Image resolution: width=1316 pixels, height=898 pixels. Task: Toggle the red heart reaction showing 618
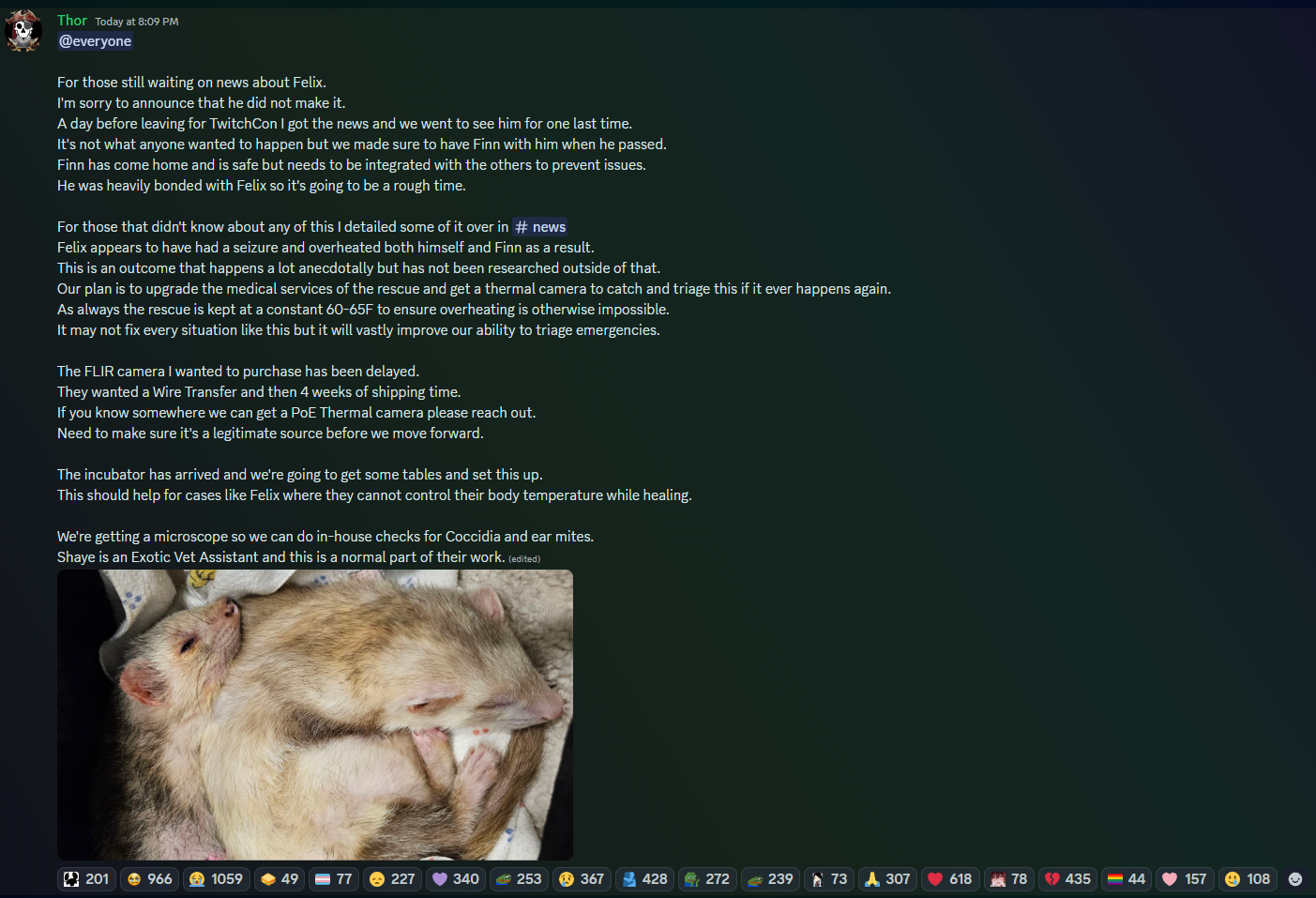pyautogui.click(x=950, y=879)
